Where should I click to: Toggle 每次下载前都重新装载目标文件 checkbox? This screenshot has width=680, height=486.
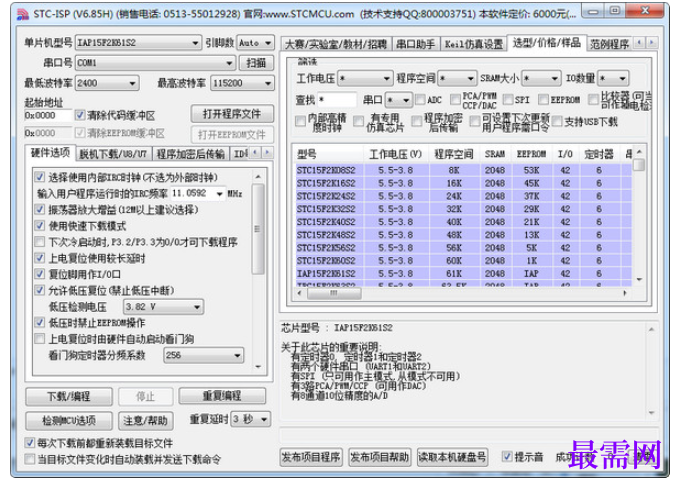(29, 443)
